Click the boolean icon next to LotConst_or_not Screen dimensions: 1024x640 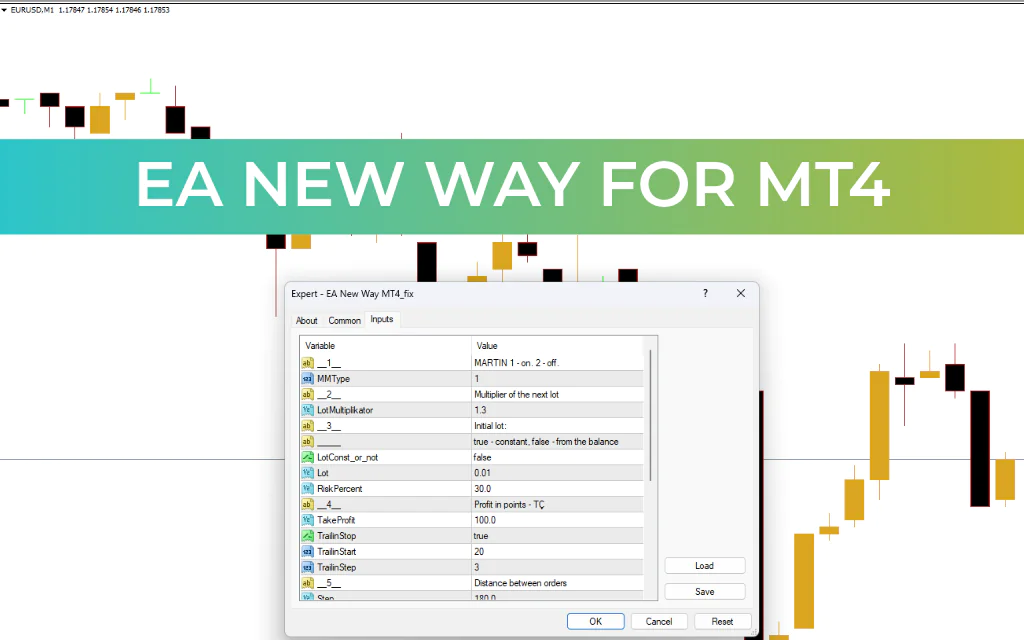(x=307, y=457)
